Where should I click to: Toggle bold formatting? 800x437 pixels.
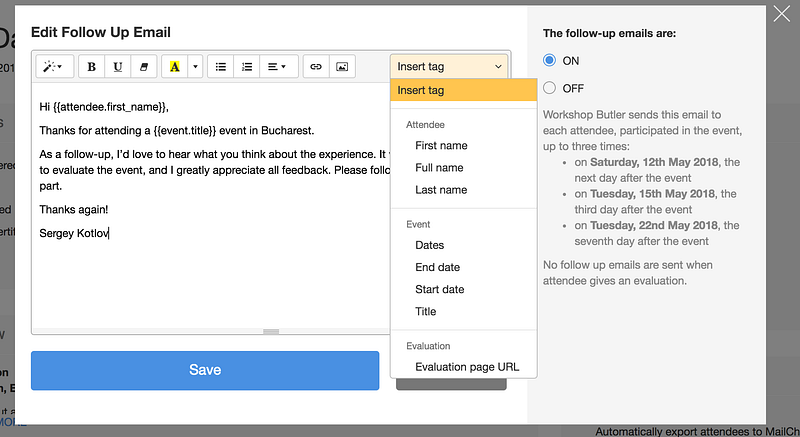coord(92,67)
